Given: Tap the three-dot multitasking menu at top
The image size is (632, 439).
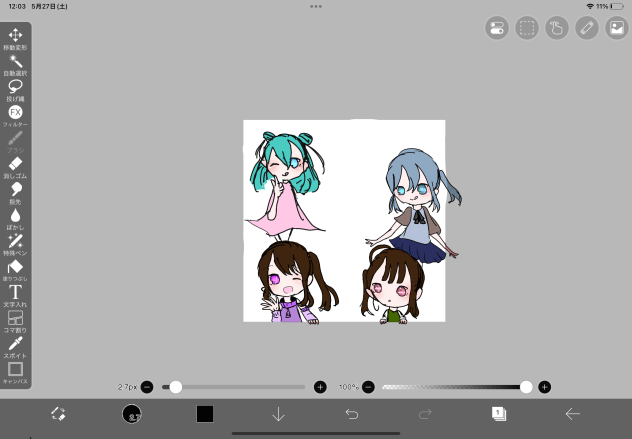Looking at the screenshot, I should pyautogui.click(x=316, y=6).
